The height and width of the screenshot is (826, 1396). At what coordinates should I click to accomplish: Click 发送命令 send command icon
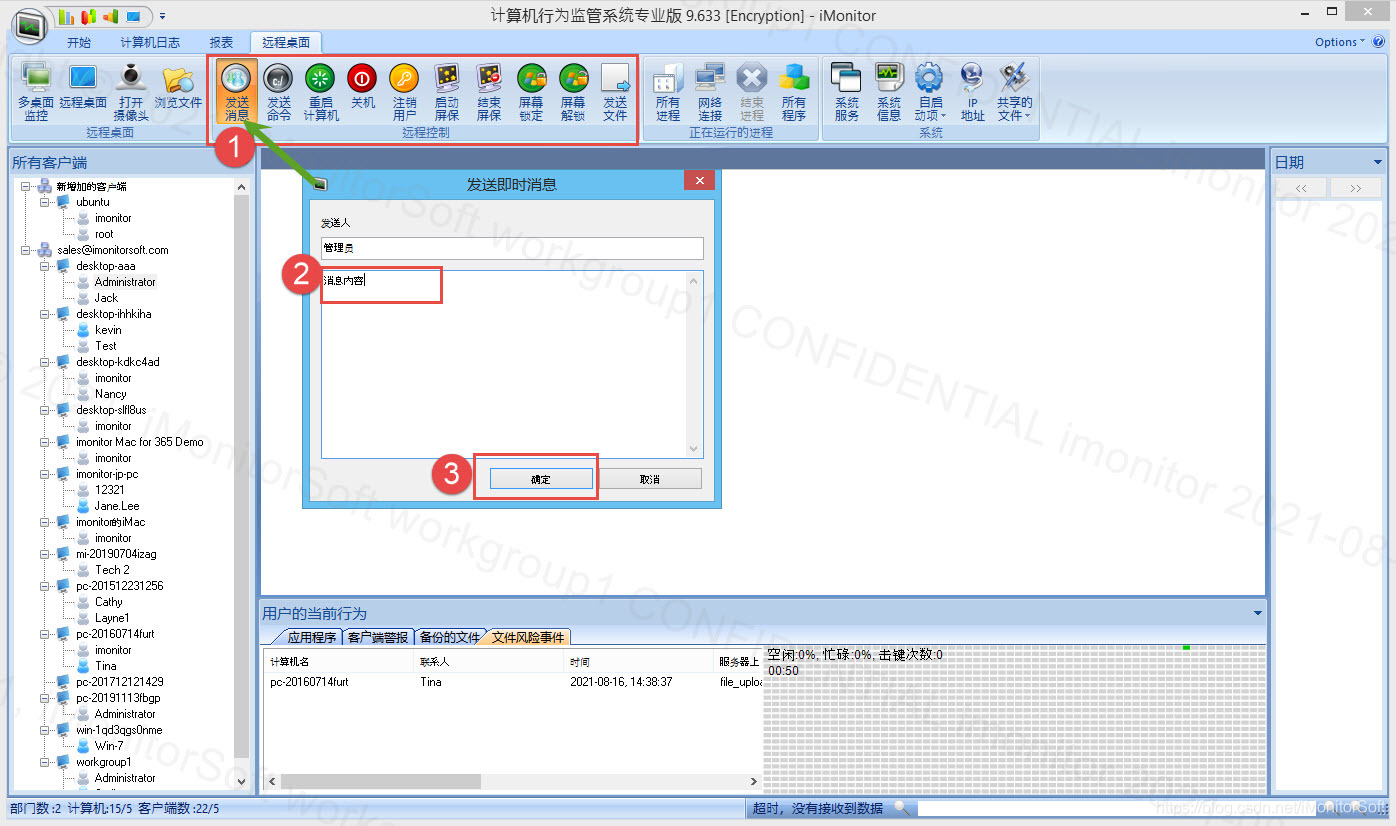coord(278,92)
